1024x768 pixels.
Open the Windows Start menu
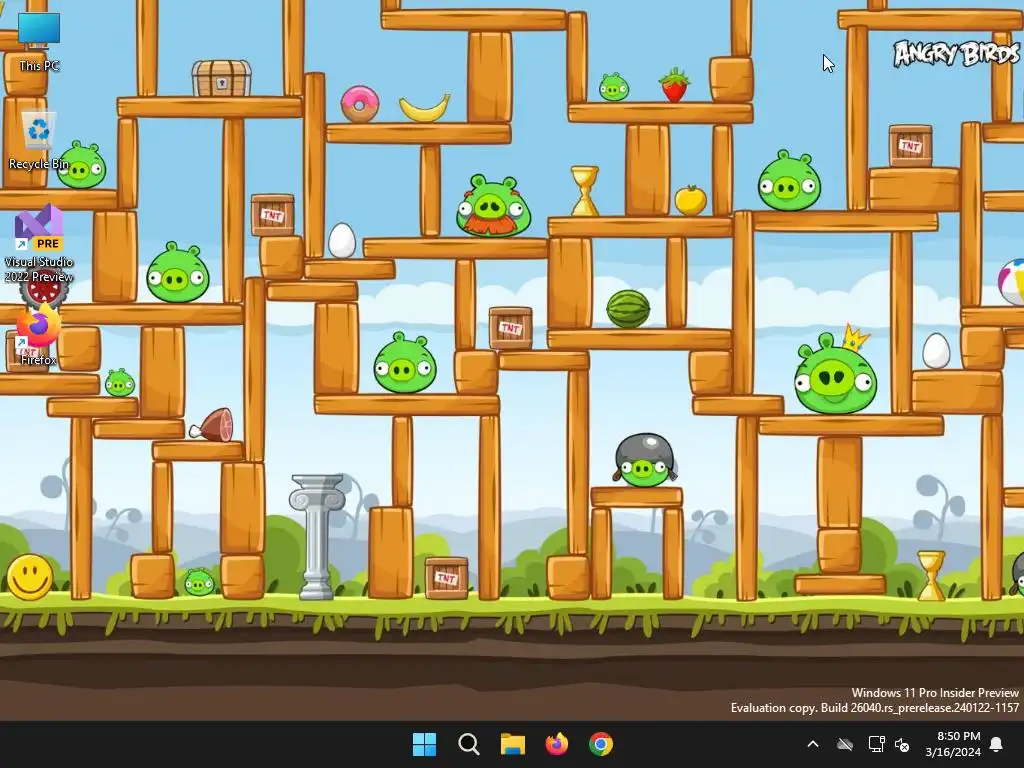point(424,744)
